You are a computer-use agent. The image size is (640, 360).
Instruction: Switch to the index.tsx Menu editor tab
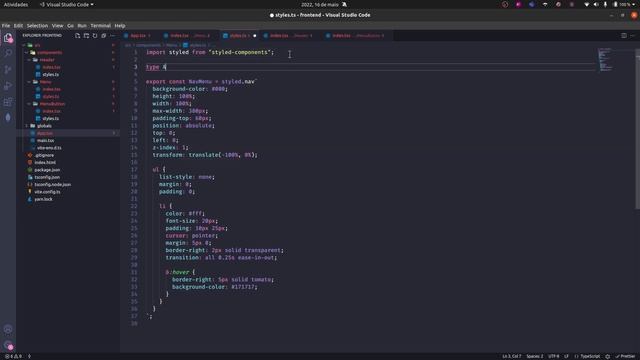(x=188, y=36)
